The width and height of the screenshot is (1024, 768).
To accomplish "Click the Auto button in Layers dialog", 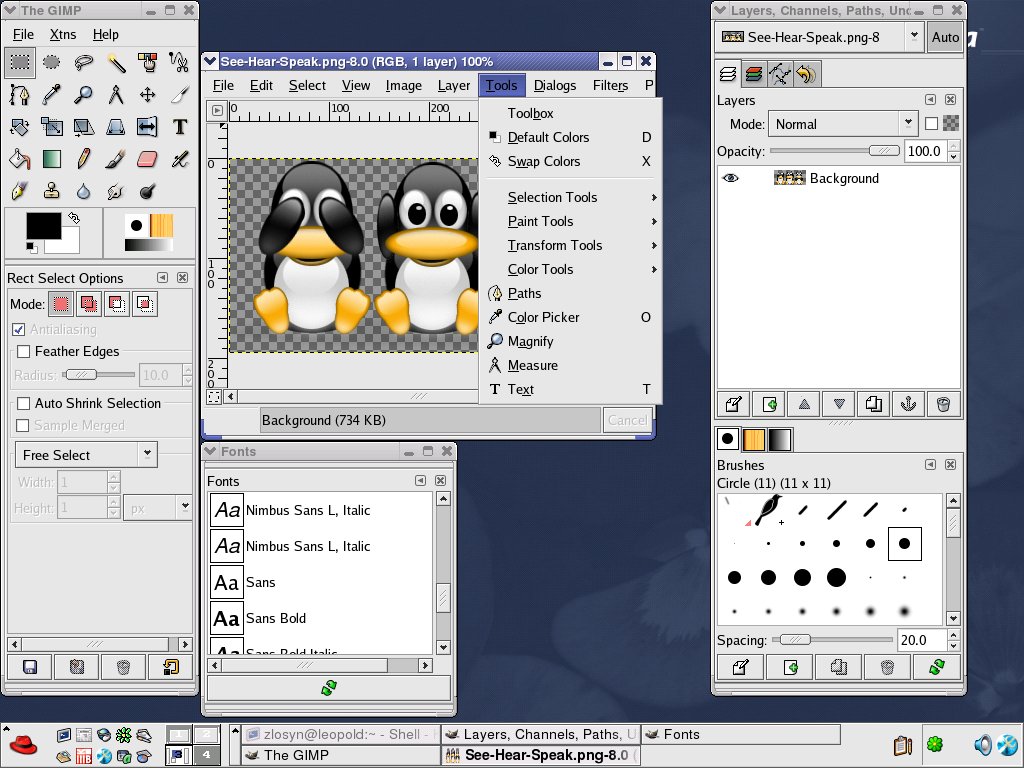I will (x=945, y=37).
